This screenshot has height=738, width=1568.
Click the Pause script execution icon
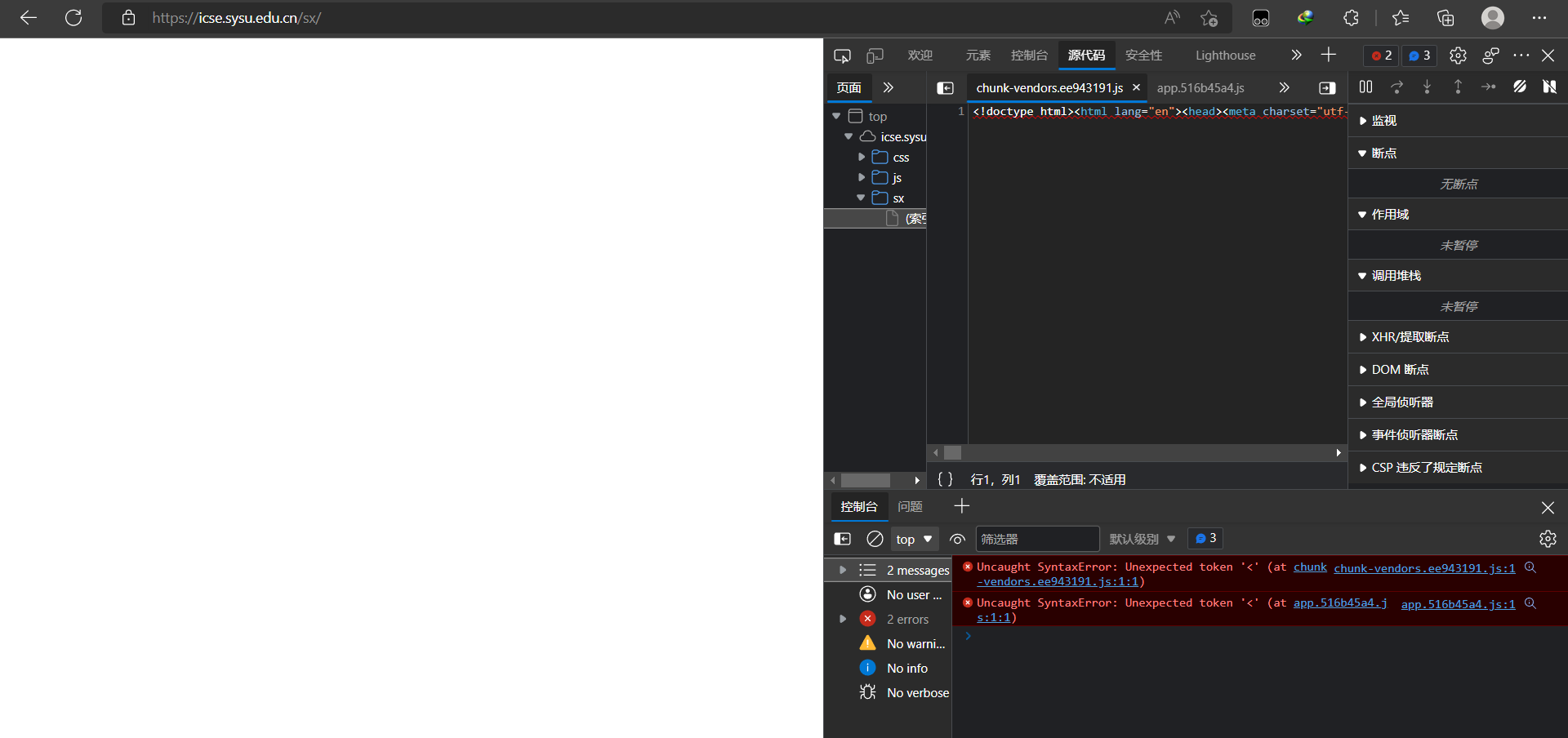pyautogui.click(x=1365, y=87)
